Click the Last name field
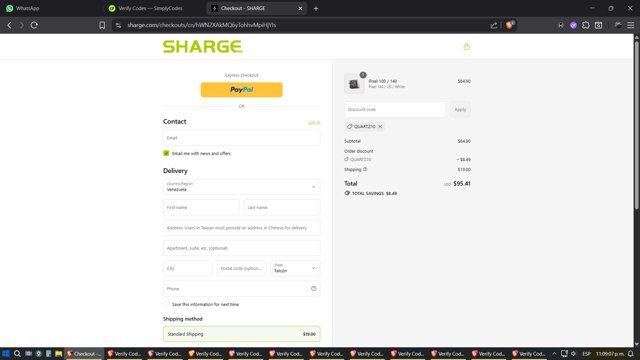This screenshot has height=360, width=640. [282, 207]
